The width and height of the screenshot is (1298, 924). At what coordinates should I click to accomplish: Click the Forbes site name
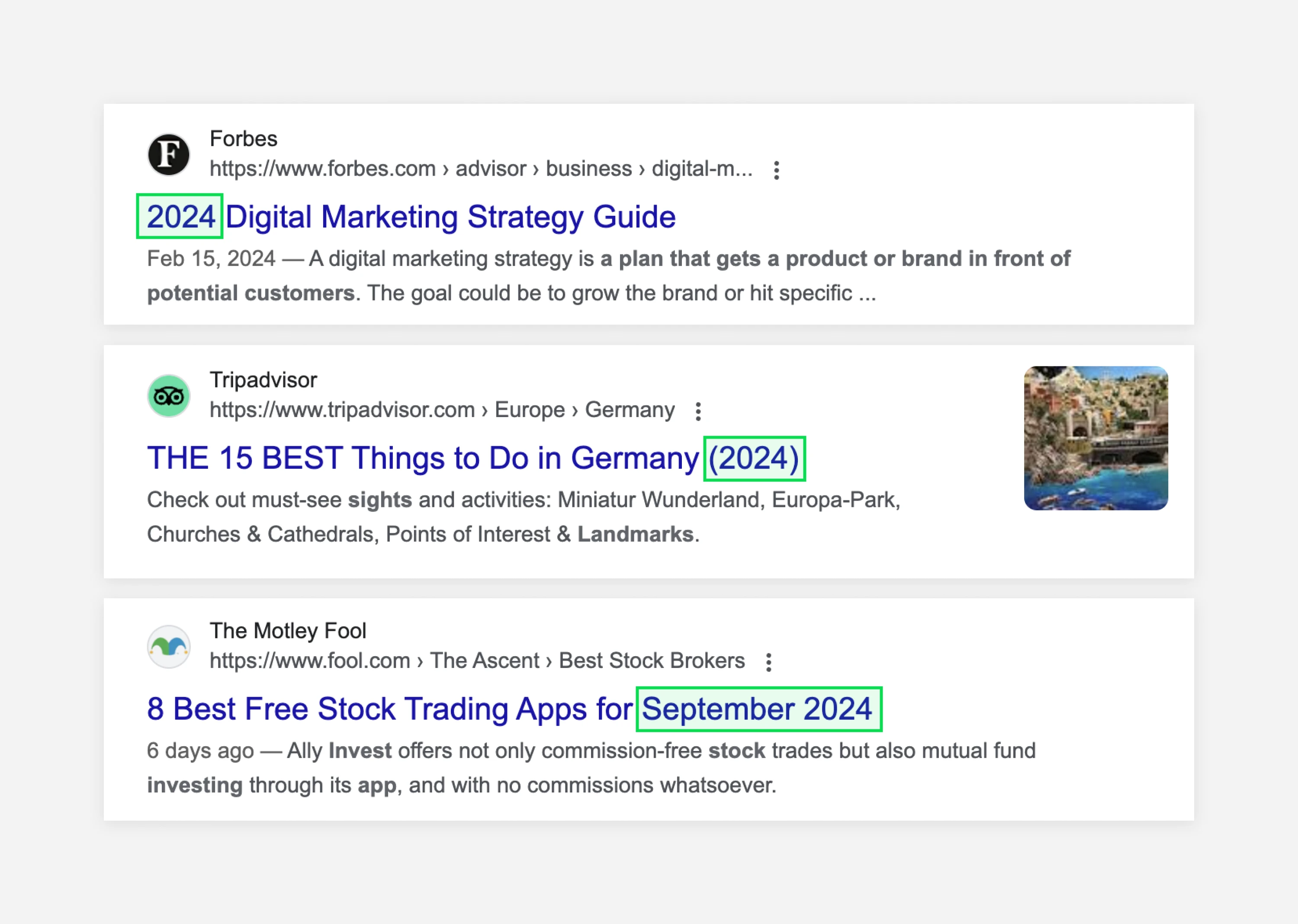[x=244, y=139]
